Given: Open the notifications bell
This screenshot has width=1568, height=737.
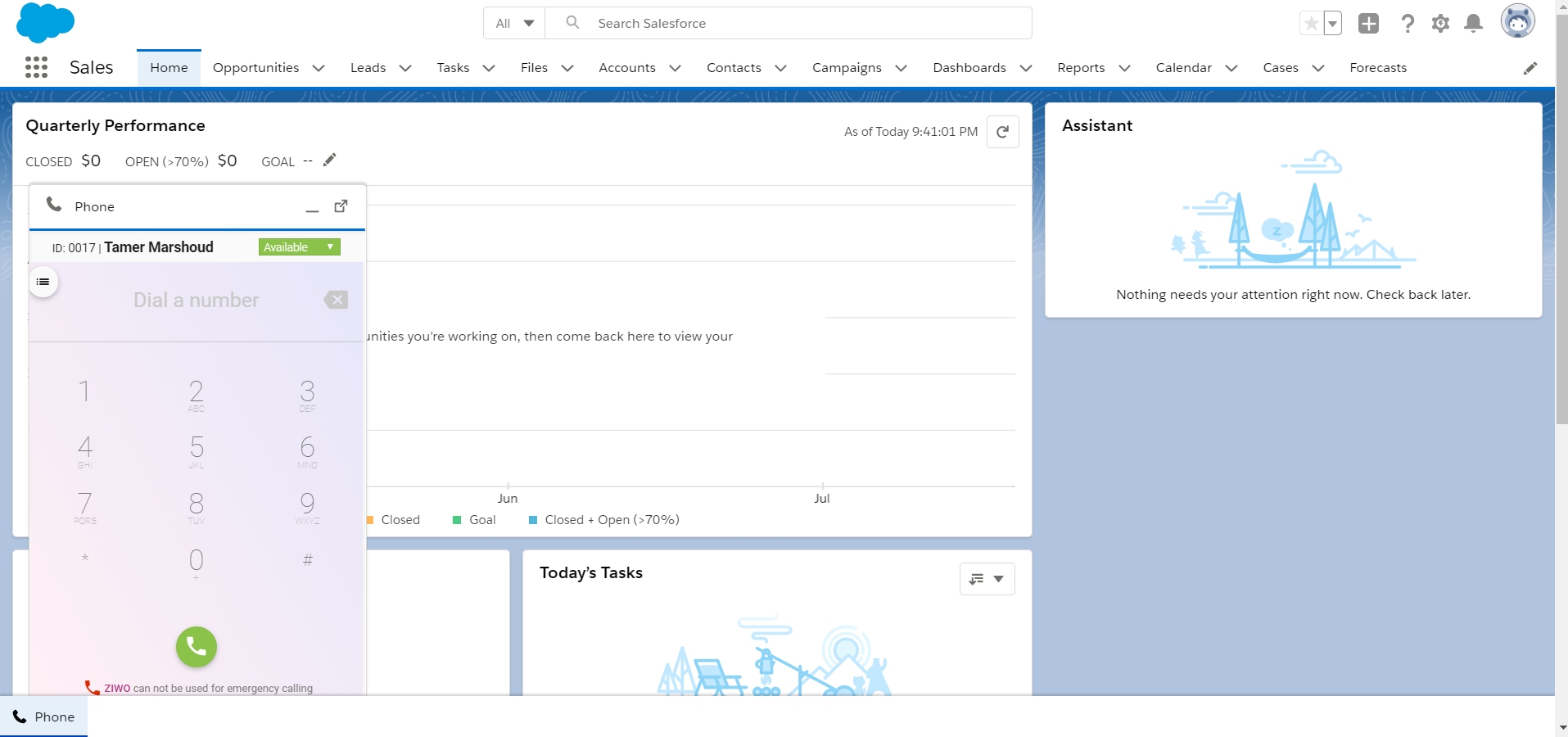Looking at the screenshot, I should [1473, 24].
